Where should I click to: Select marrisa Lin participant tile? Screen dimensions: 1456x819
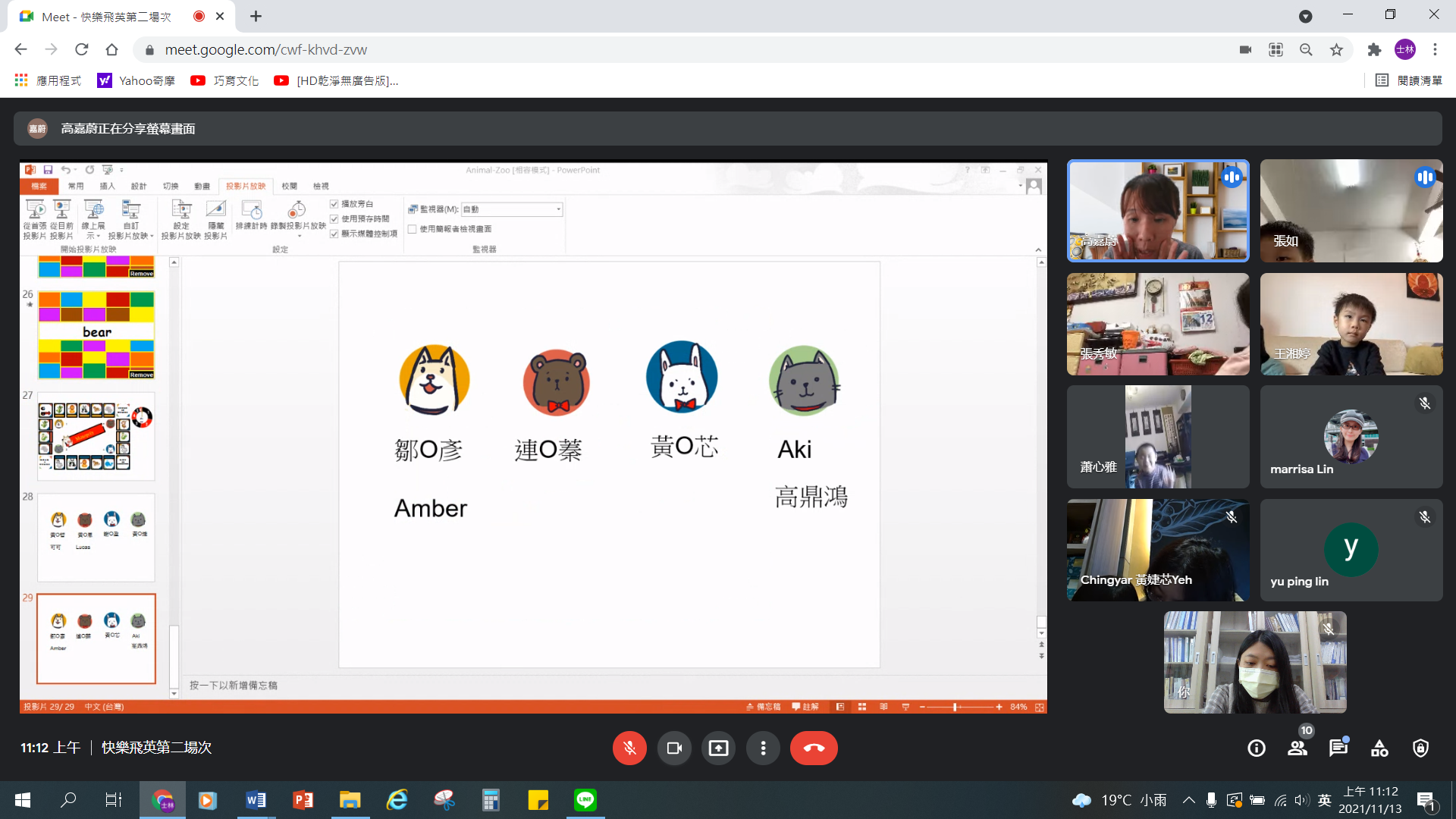coord(1351,437)
